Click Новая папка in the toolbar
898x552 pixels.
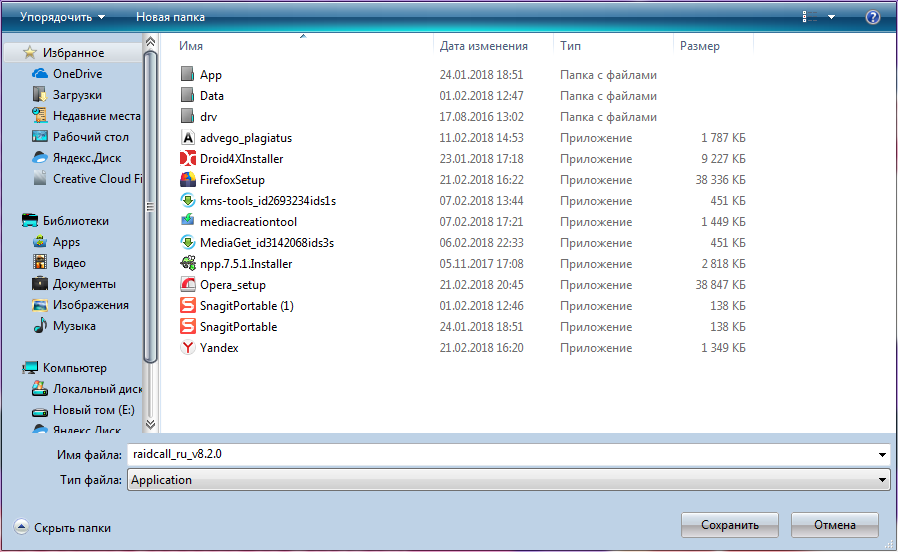[170, 17]
